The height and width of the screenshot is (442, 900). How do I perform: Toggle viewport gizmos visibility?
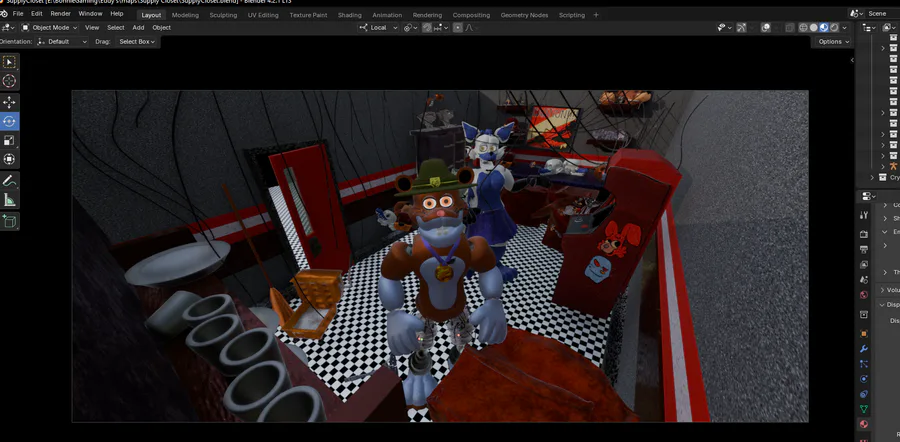tap(741, 28)
